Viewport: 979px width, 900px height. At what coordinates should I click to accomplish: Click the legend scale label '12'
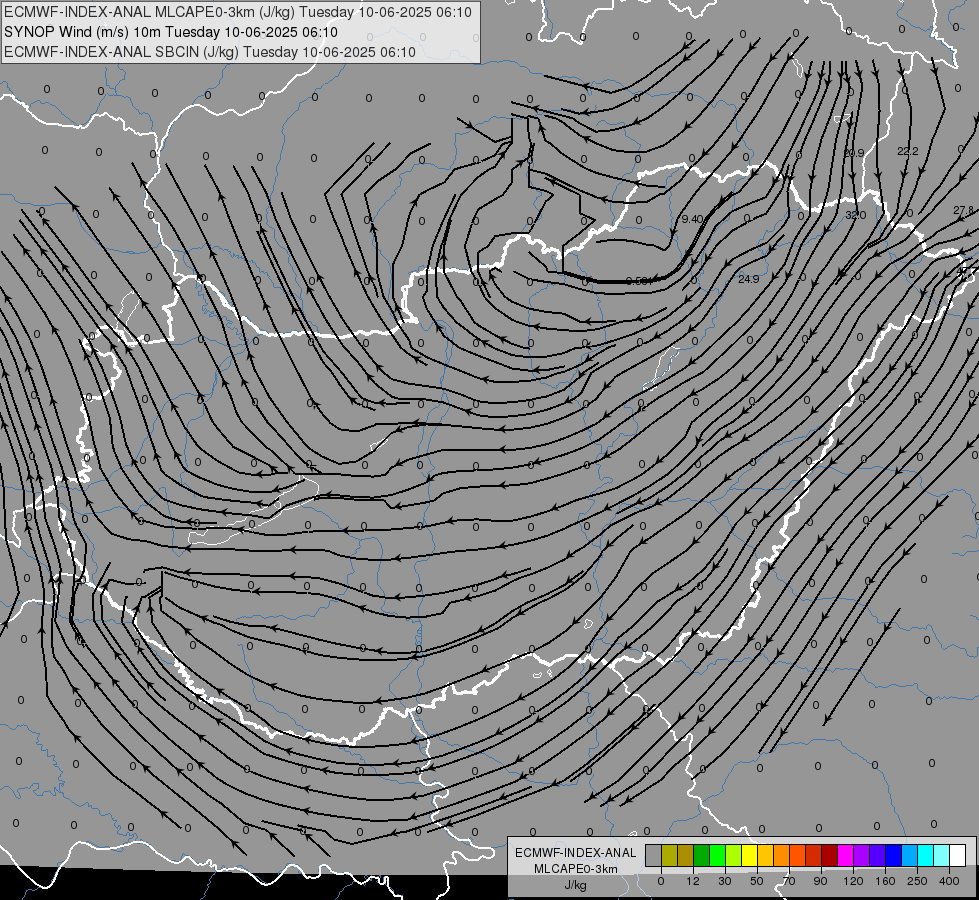(x=692, y=881)
